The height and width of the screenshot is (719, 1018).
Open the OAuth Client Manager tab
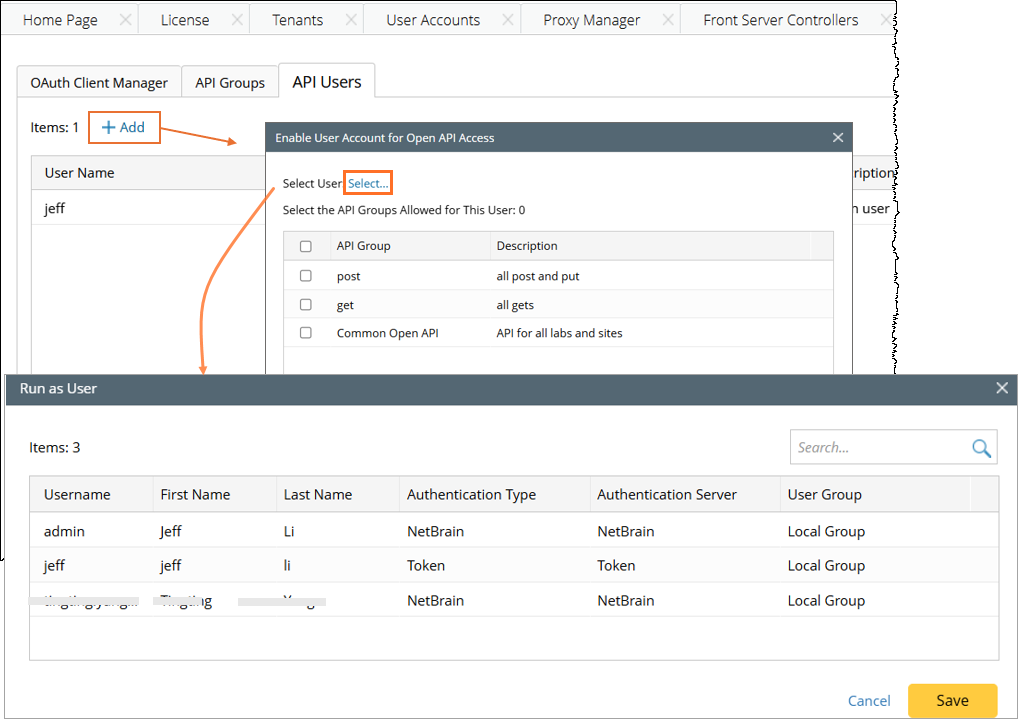[99, 83]
